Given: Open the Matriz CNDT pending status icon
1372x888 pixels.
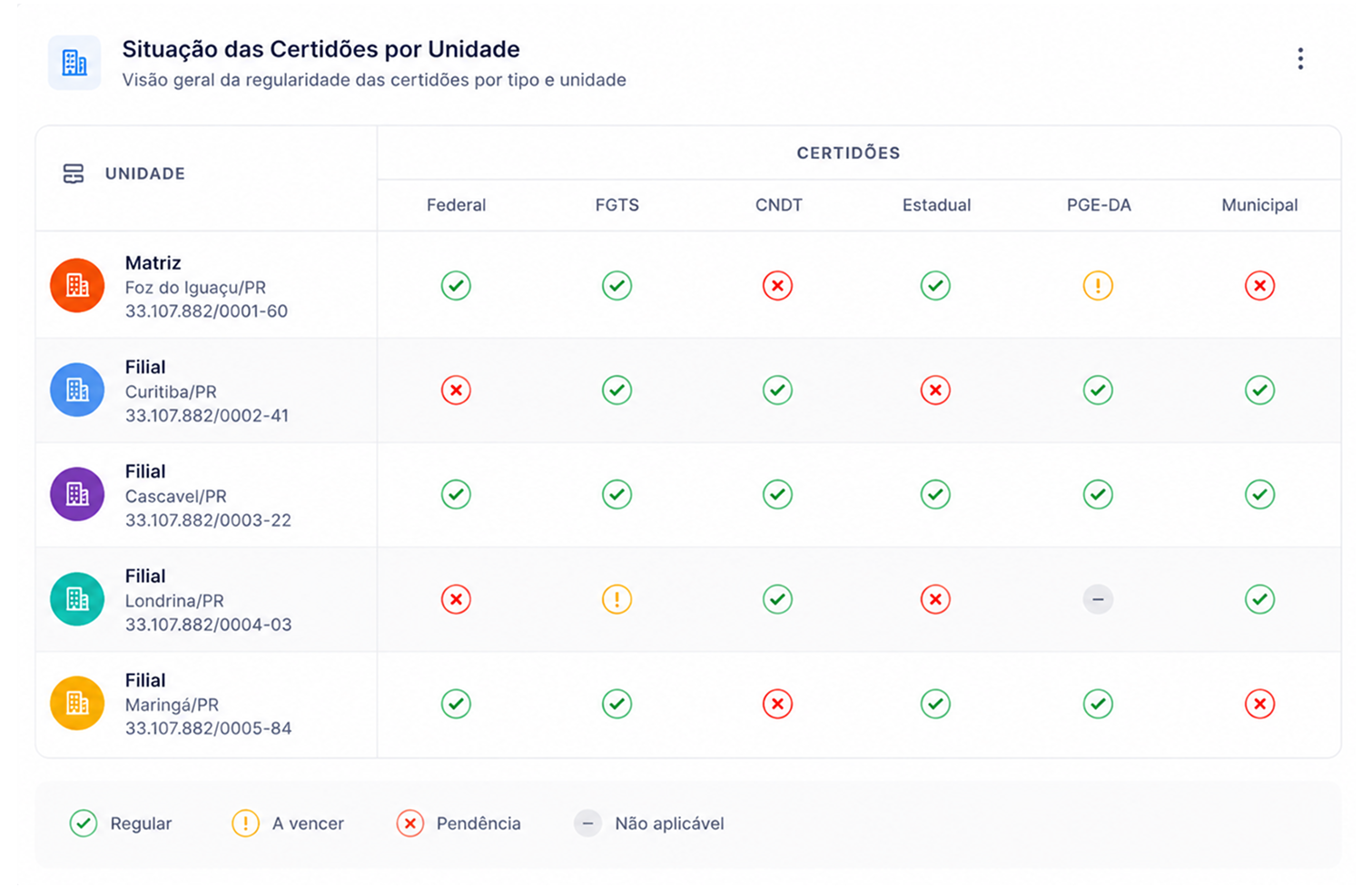Looking at the screenshot, I should pos(777,286).
